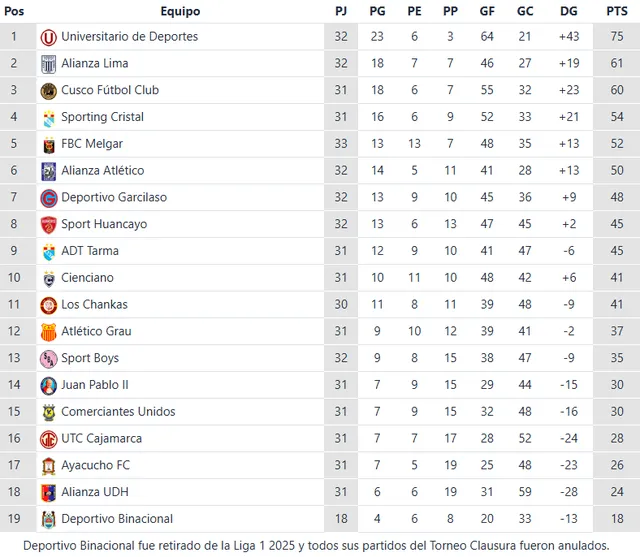Image resolution: width=640 pixels, height=557 pixels.
Task: Click the Universitario de Deportes crest icon
Action: [48, 37]
